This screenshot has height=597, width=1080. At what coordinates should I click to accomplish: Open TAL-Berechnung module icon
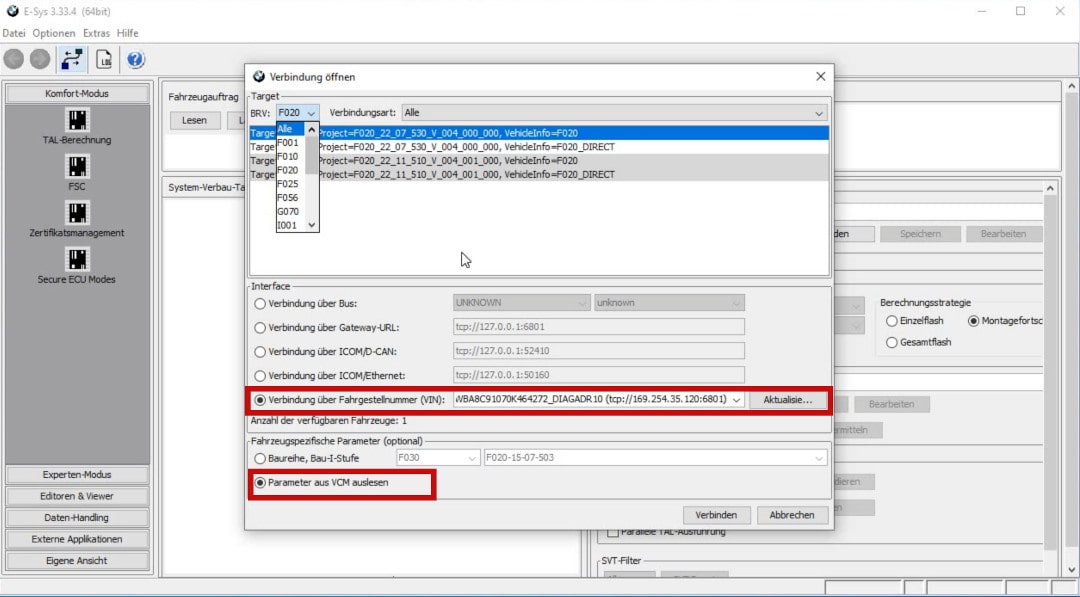(77, 120)
